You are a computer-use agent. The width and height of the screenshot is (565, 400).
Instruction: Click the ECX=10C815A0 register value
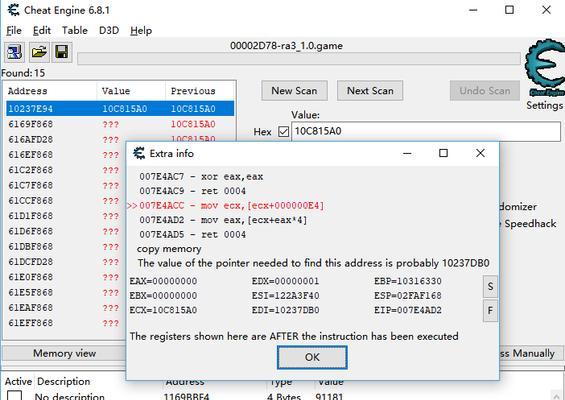(x=163, y=310)
